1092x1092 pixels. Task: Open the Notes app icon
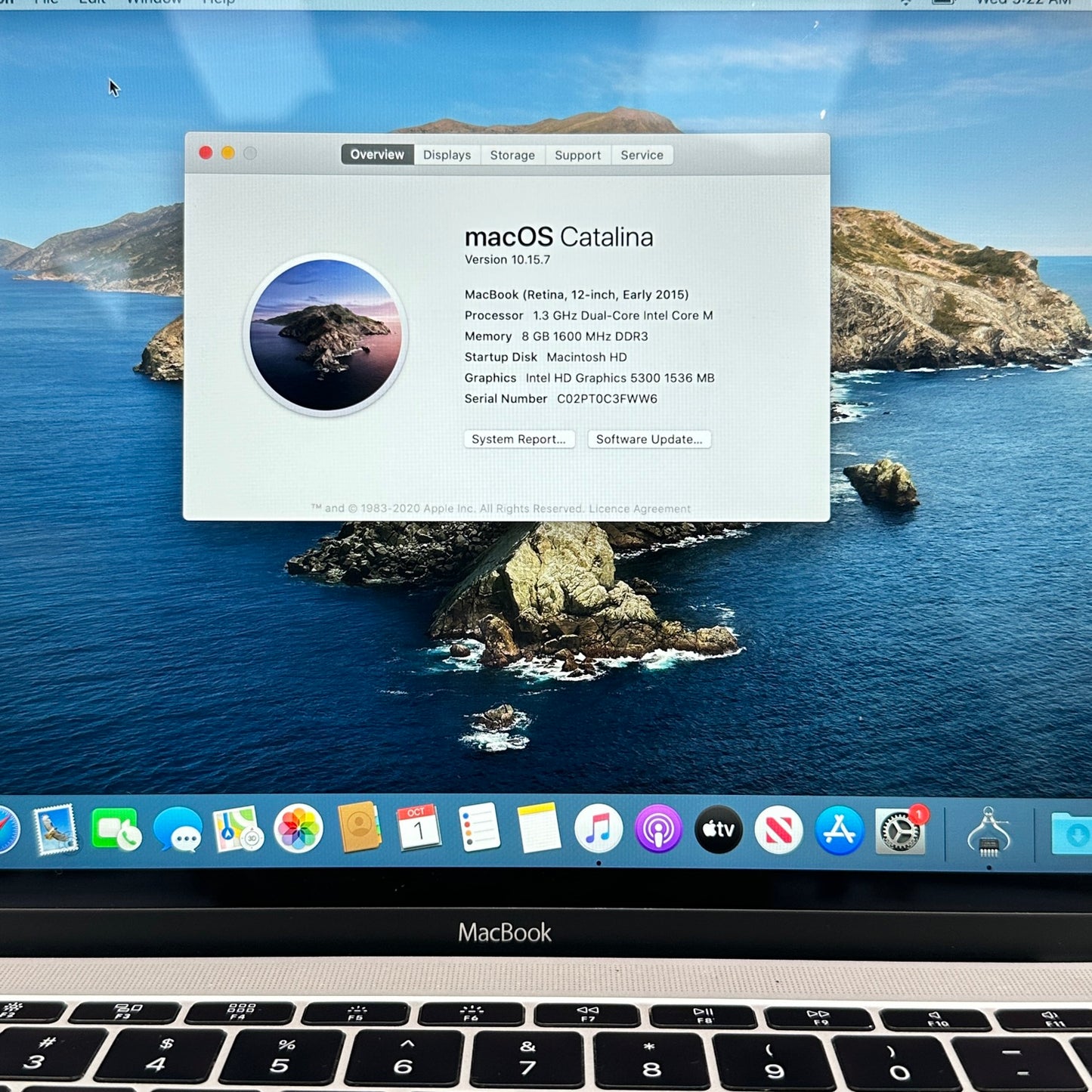(539, 828)
